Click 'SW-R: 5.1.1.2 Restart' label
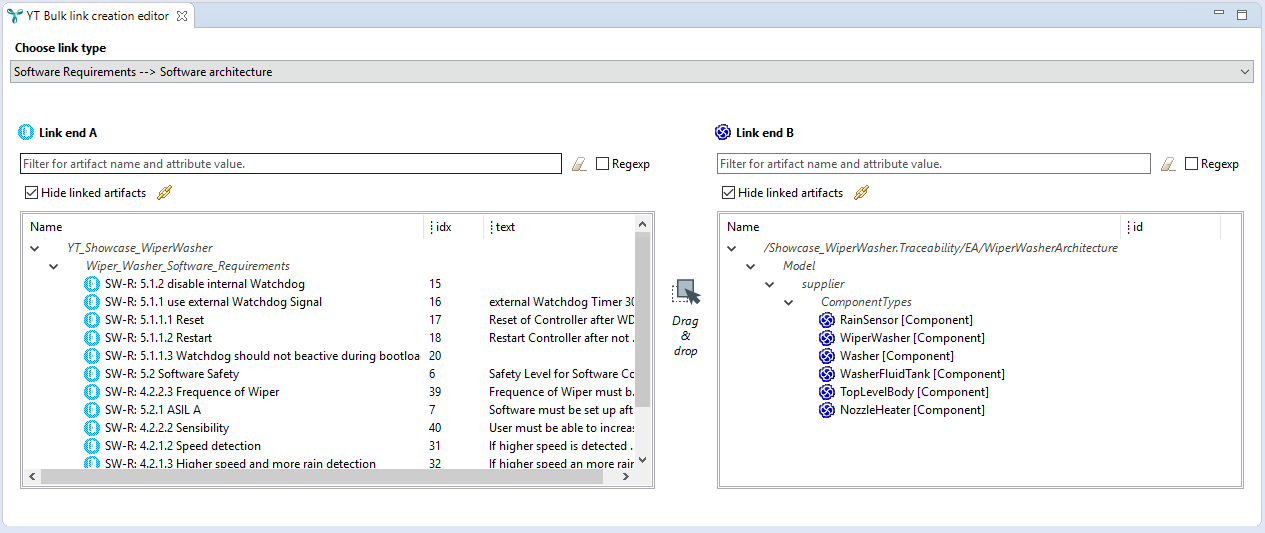 pos(158,338)
